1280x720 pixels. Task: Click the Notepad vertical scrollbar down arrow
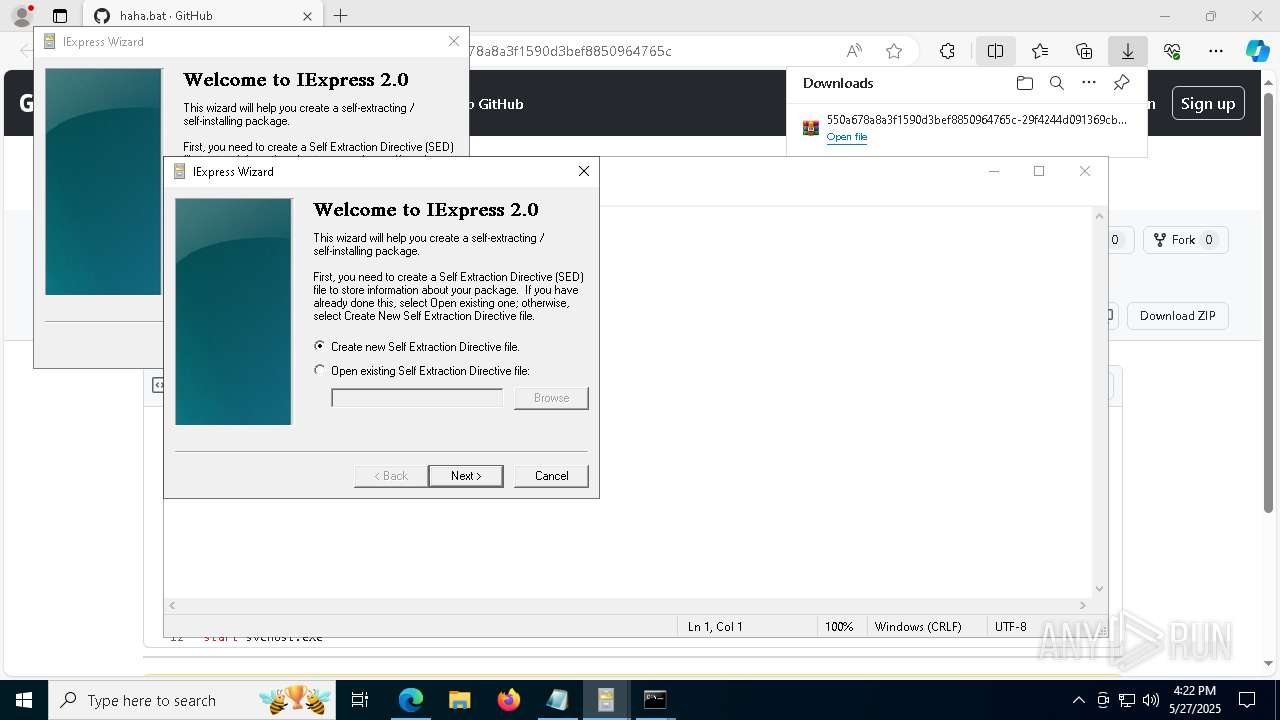coord(1100,589)
